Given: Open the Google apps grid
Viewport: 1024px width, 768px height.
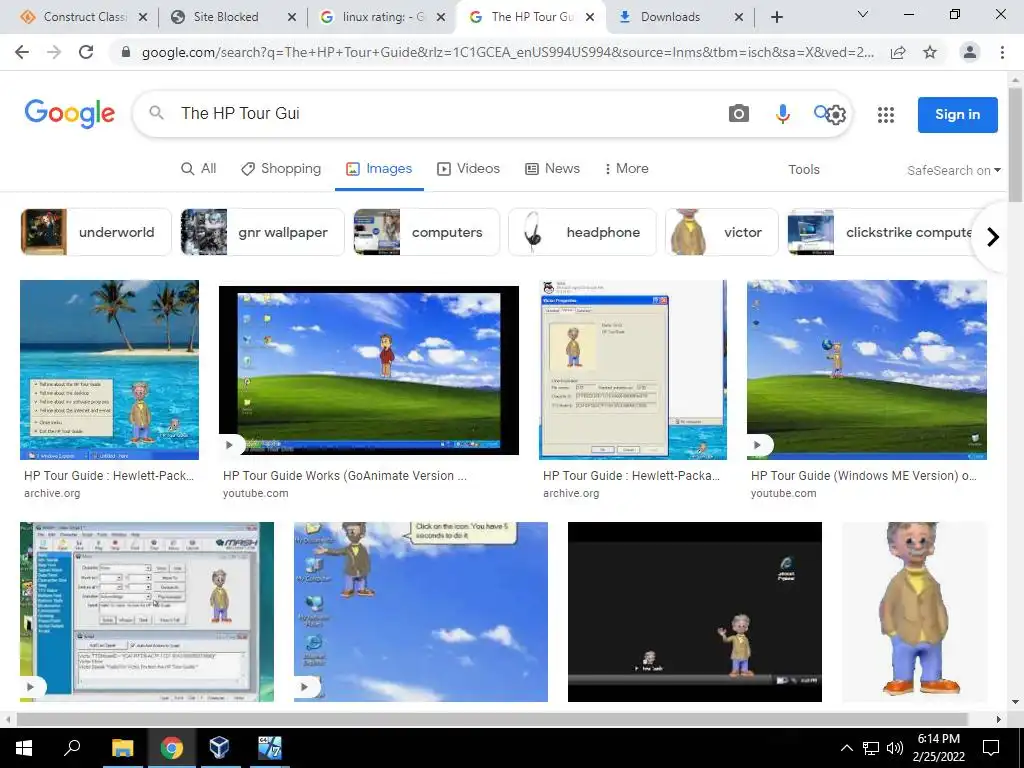Looking at the screenshot, I should tap(886, 115).
